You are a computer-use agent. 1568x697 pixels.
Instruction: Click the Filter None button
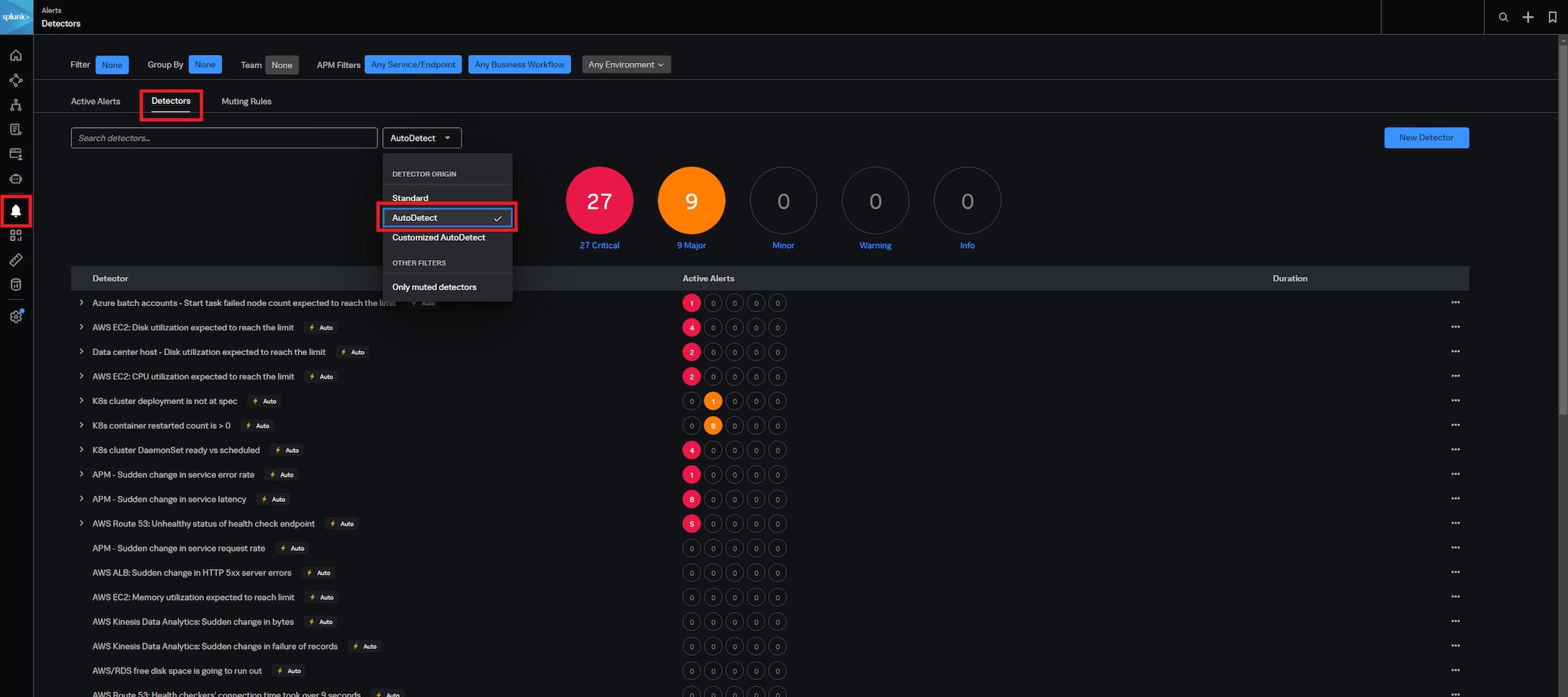tap(112, 64)
